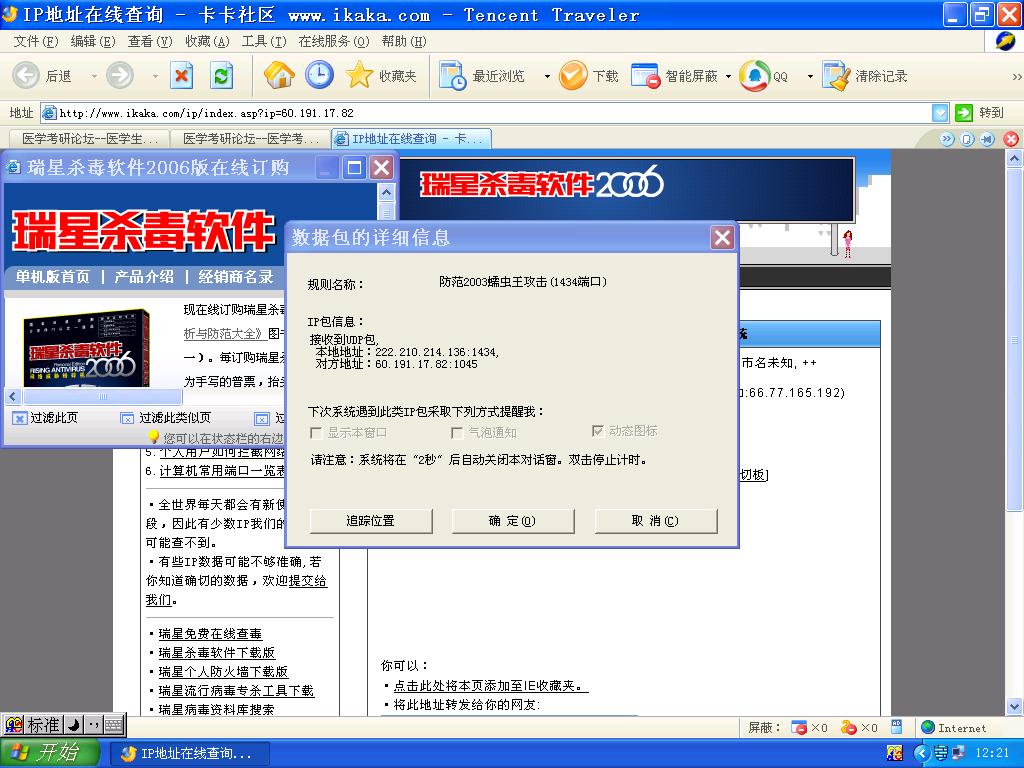Screen dimensions: 1024x768
Task: Open the 帮助(H) menu
Action: [404, 41]
